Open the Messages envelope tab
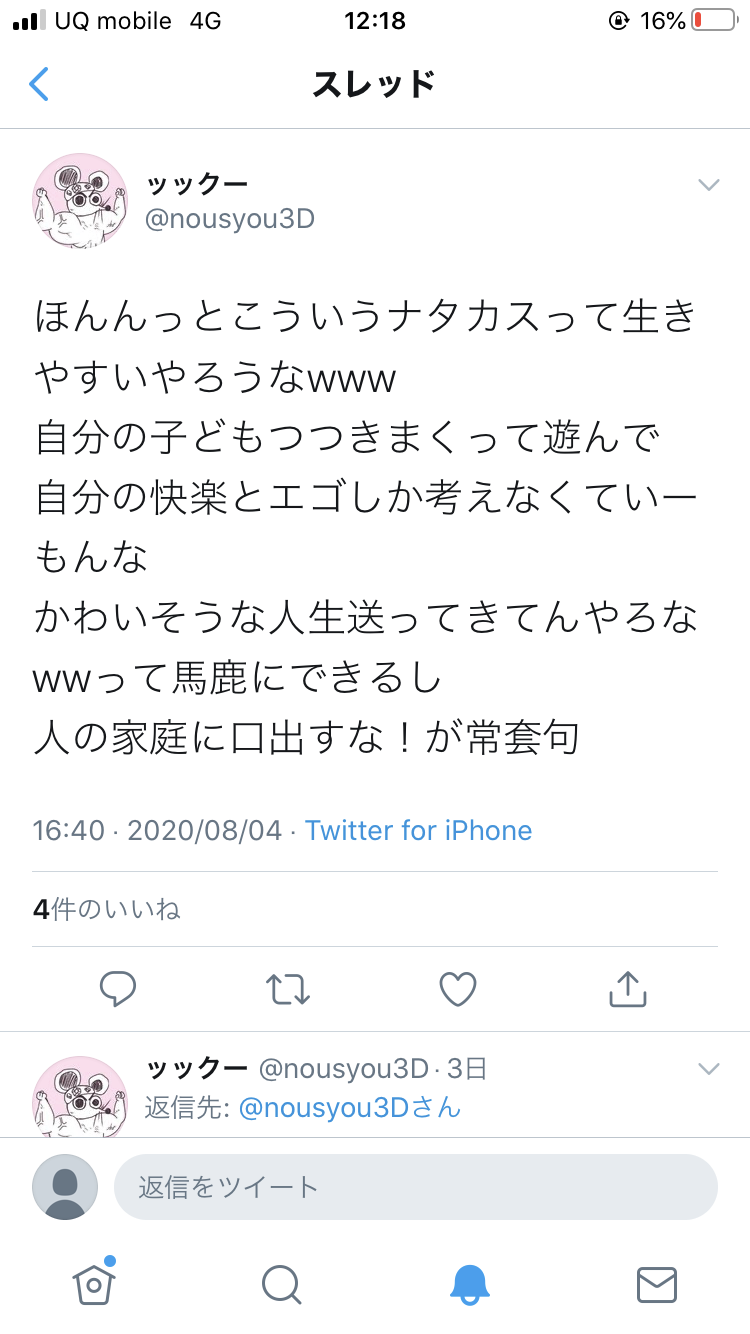This screenshot has width=750, height=1334. (657, 1285)
